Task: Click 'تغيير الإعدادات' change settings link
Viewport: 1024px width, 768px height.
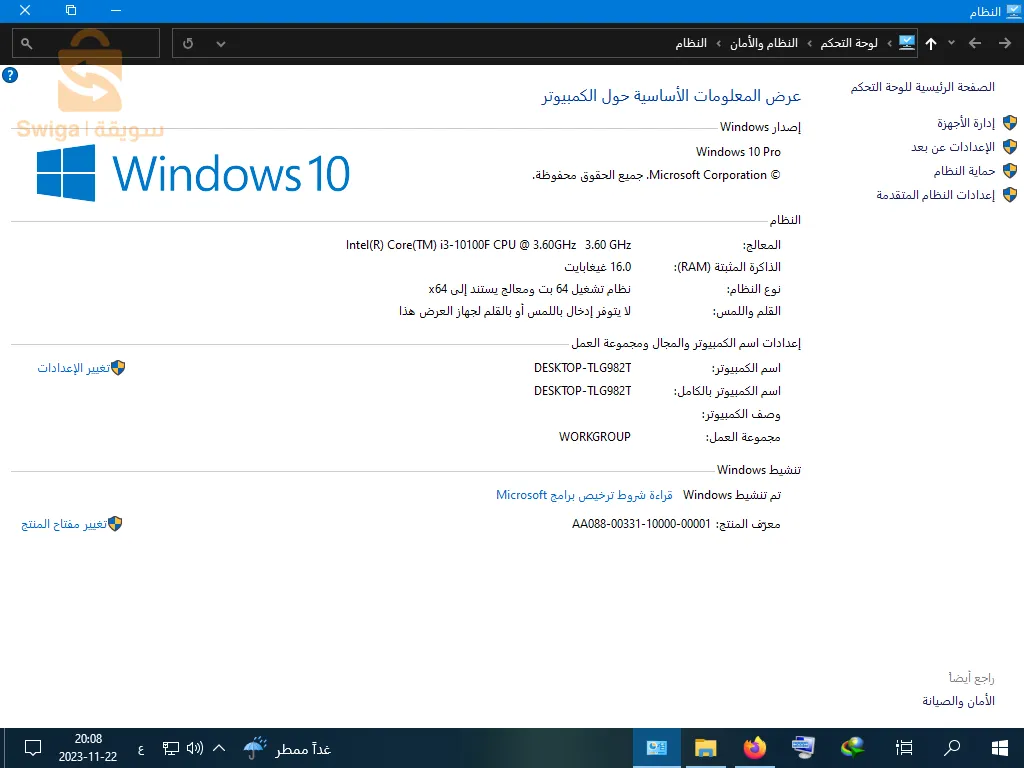Action: 73,368
